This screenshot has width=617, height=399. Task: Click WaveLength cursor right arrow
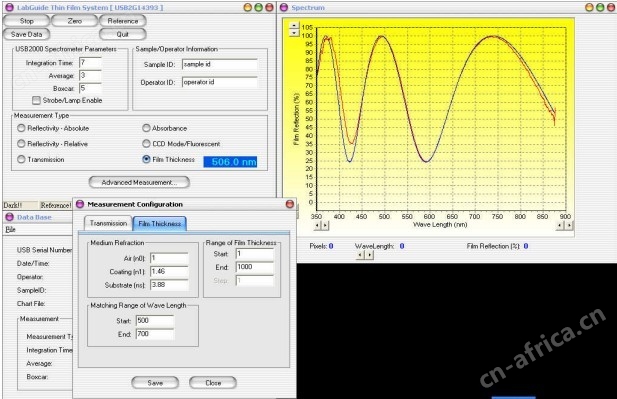pyautogui.click(x=369, y=255)
